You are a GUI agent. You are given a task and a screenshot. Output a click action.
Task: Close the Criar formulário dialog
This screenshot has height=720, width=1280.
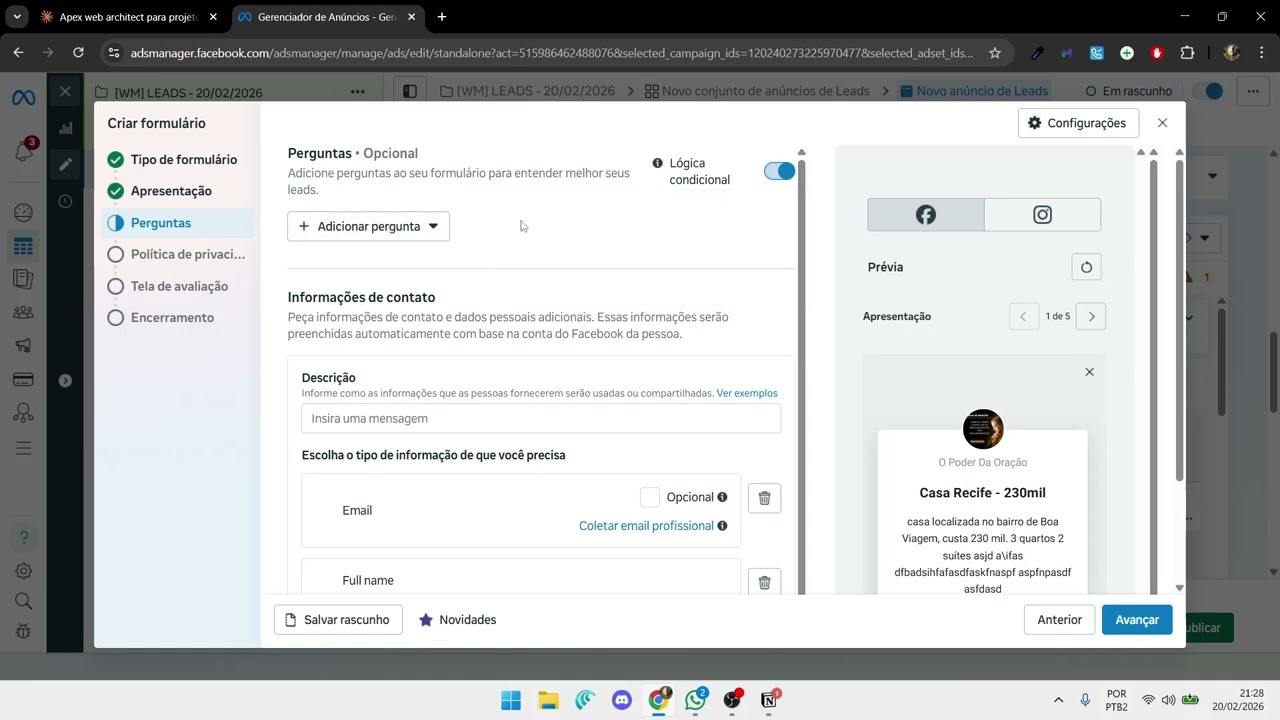[1162, 123]
